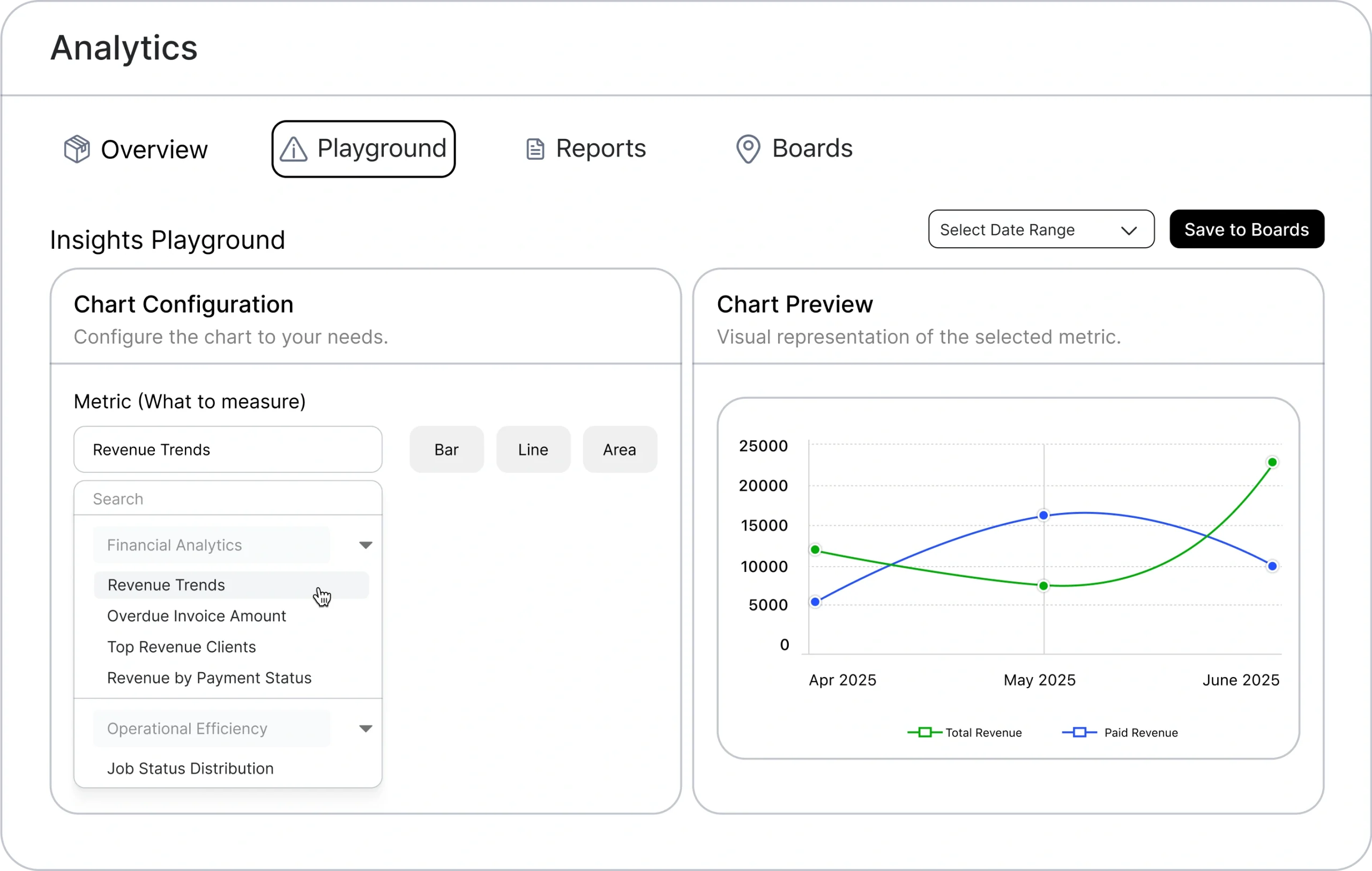
Task: Select Line chart type
Action: tap(533, 450)
